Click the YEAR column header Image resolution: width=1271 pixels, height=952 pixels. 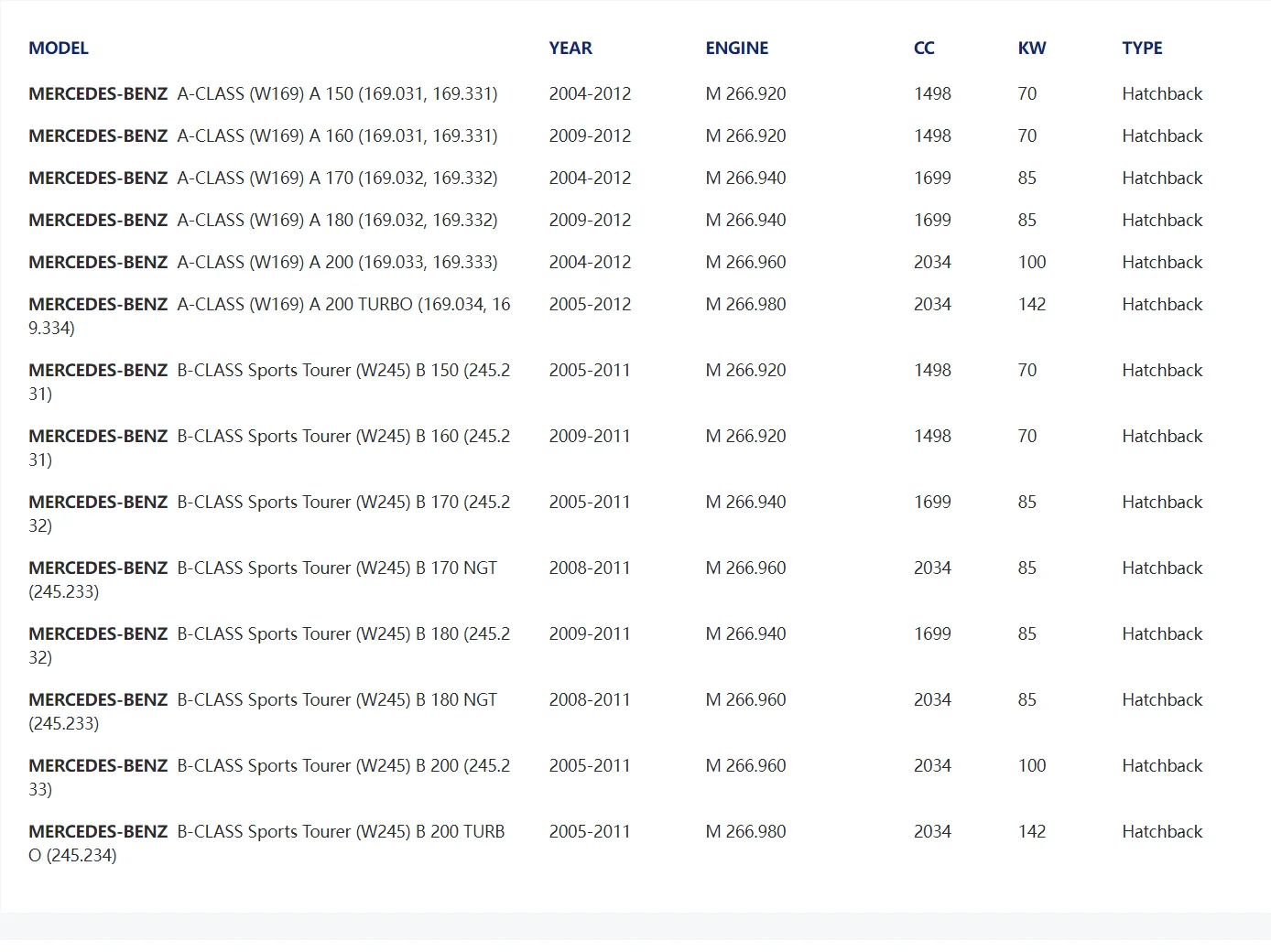click(x=570, y=48)
